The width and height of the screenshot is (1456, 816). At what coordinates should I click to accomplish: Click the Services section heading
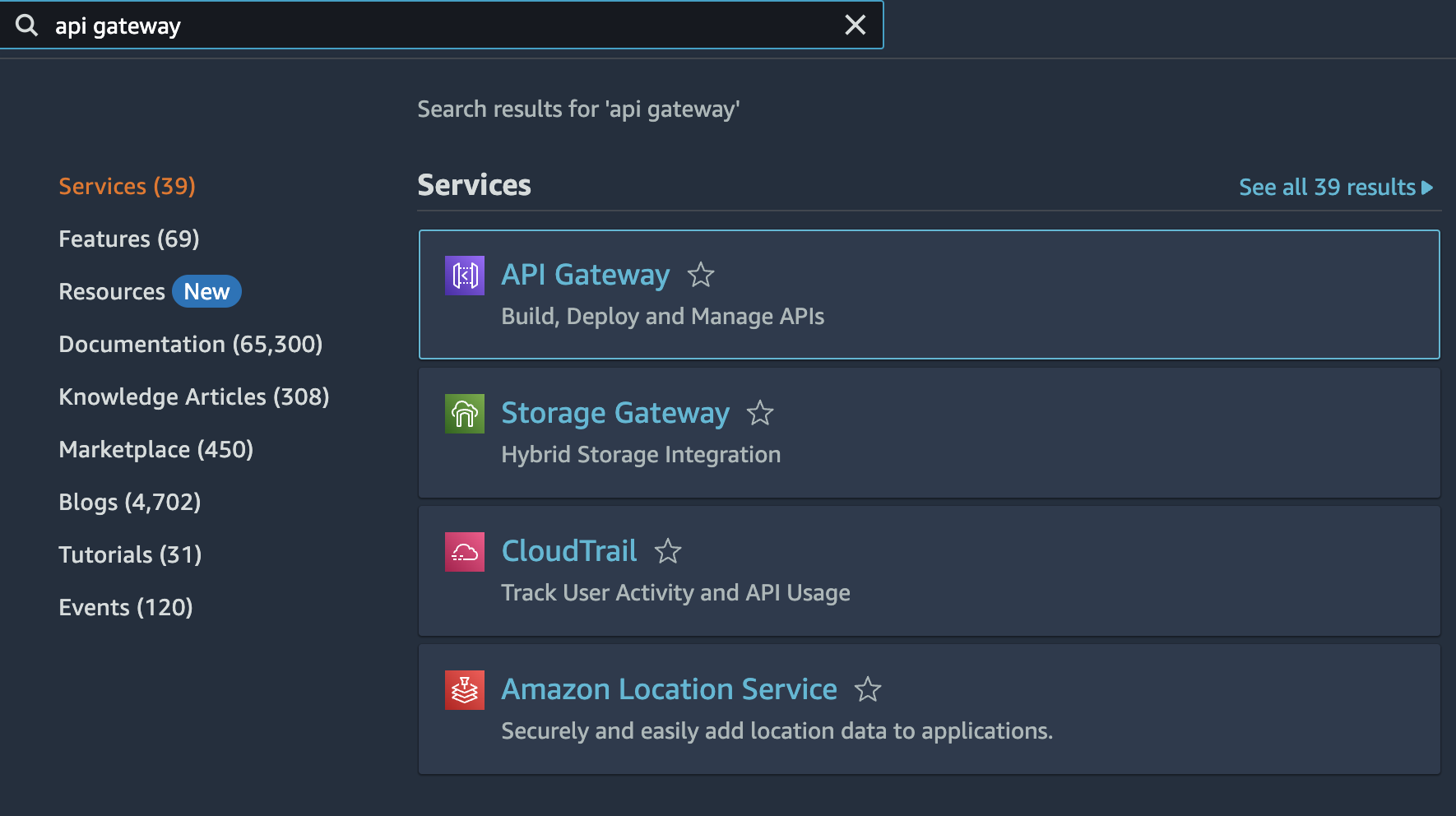coord(475,185)
